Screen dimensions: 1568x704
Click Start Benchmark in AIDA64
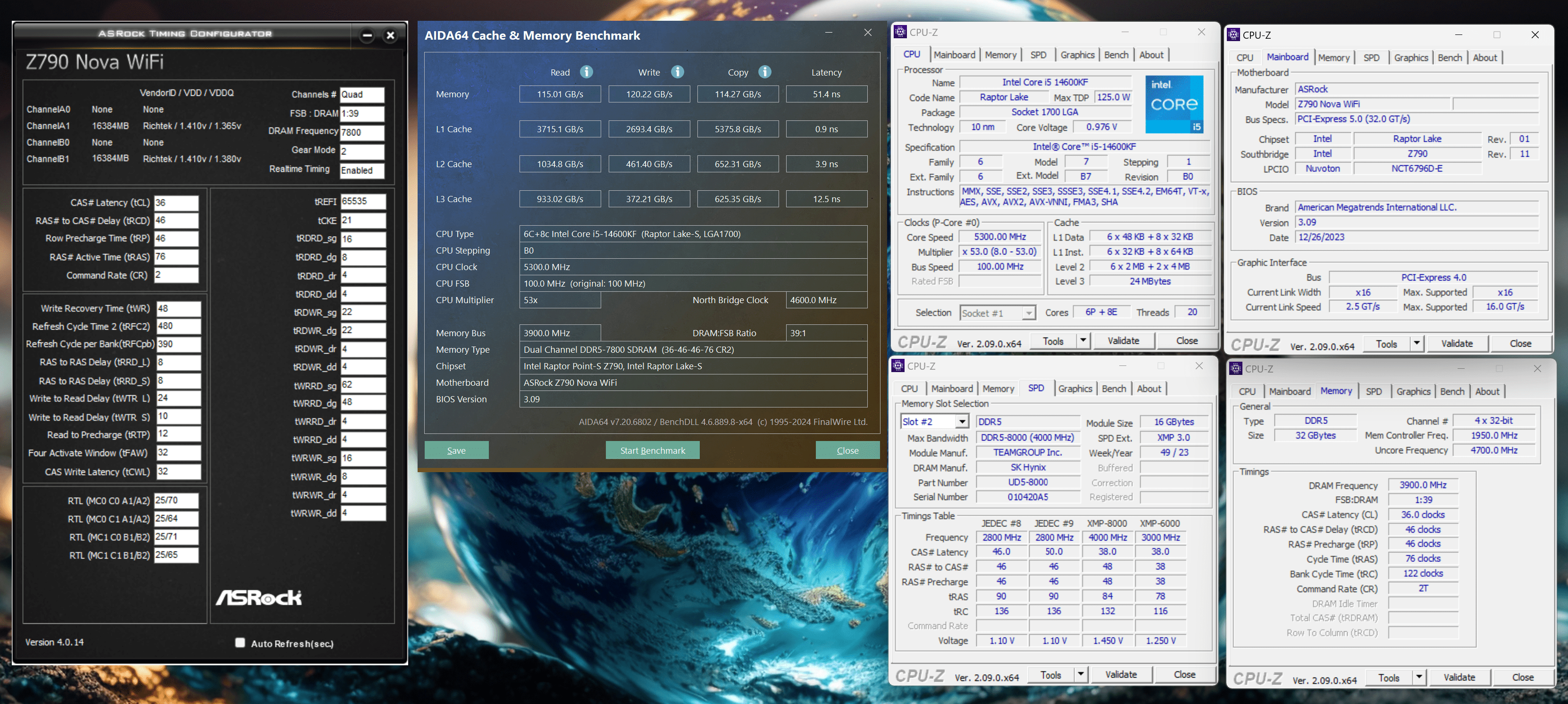point(653,450)
